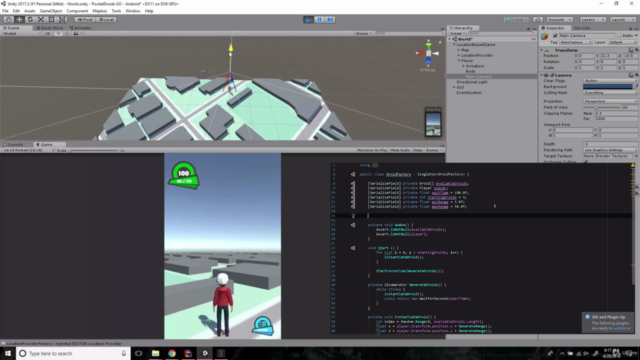This screenshot has width=640, height=360.
Task: Toggle Scene audio button
Action: [x=67, y=33]
